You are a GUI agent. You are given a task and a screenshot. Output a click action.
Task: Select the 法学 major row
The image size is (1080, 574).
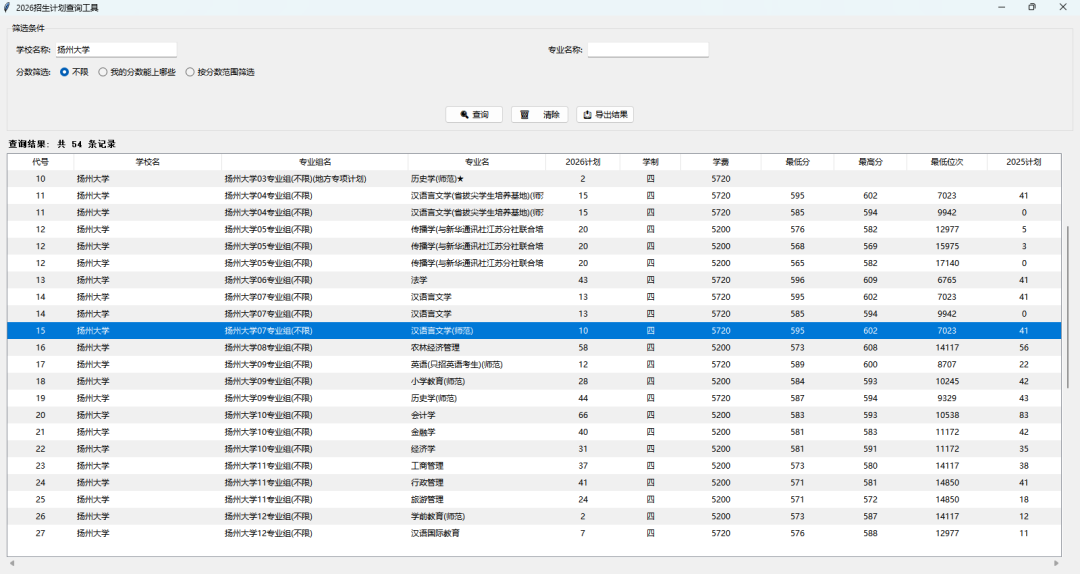(534, 280)
